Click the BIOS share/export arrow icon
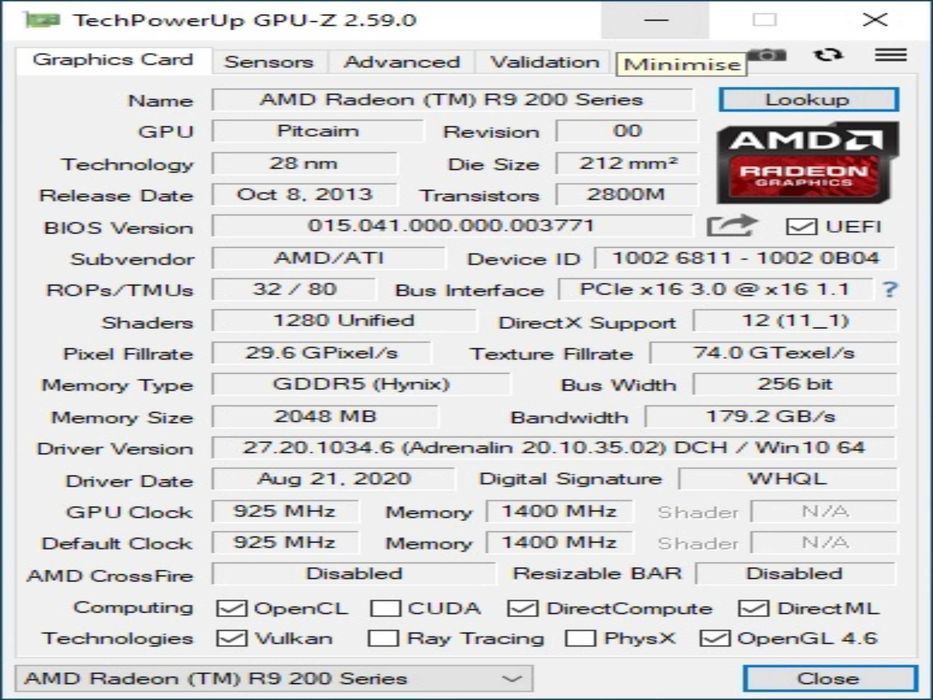The height and width of the screenshot is (700, 933). click(x=732, y=227)
